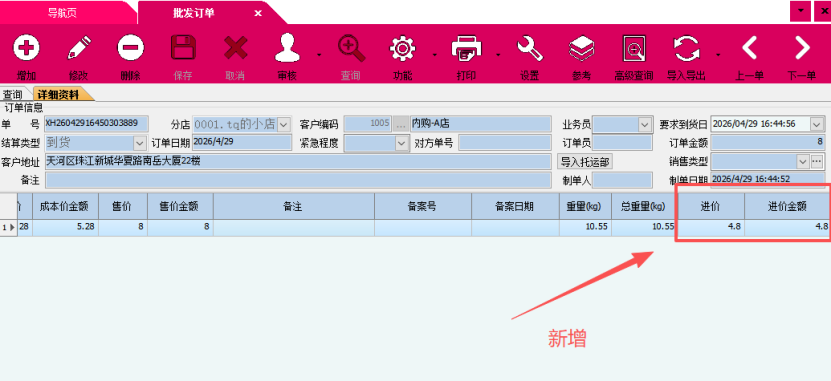Image resolution: width=831 pixels, height=381 pixels.
Task: Expand the dropdown arrow next to 导入导出
Action: coord(718,55)
